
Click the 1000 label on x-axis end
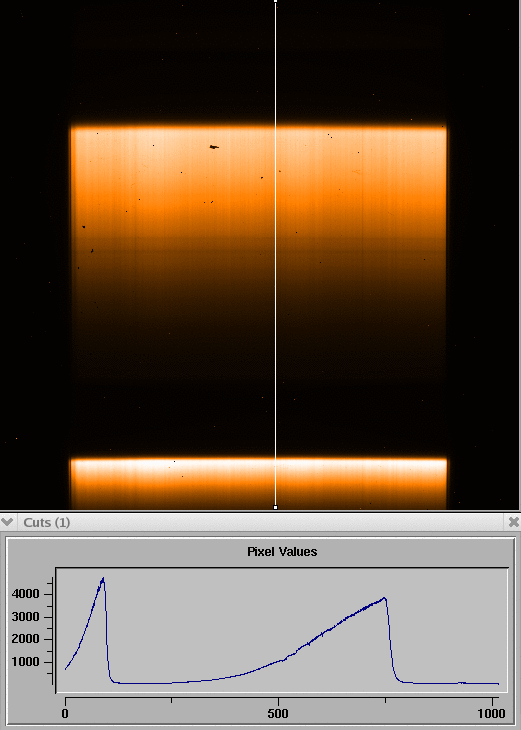coord(492,713)
